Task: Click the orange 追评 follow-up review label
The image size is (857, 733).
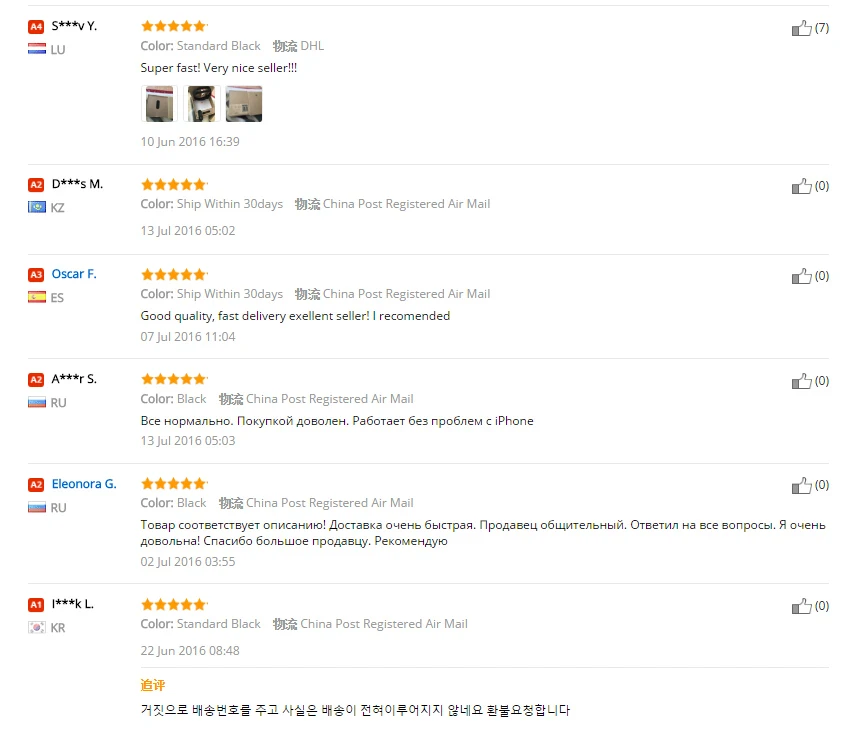Action: (152, 686)
